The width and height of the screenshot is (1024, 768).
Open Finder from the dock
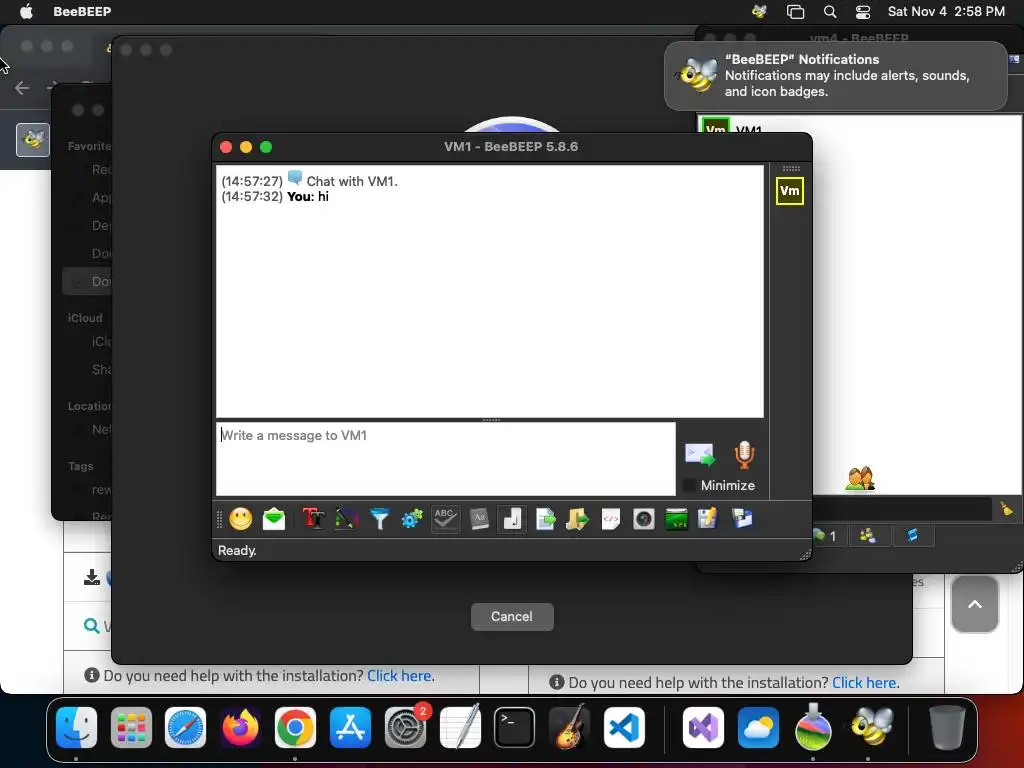point(76,727)
